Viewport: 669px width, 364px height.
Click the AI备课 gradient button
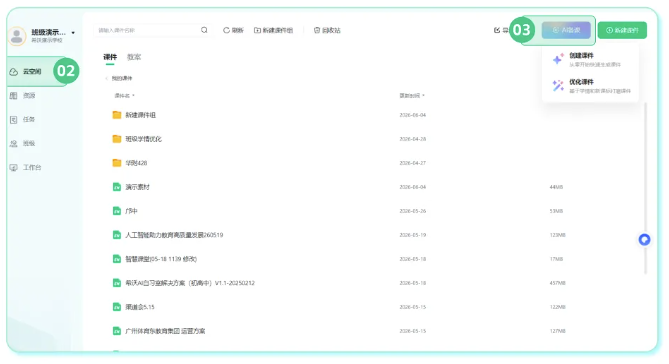[566, 30]
